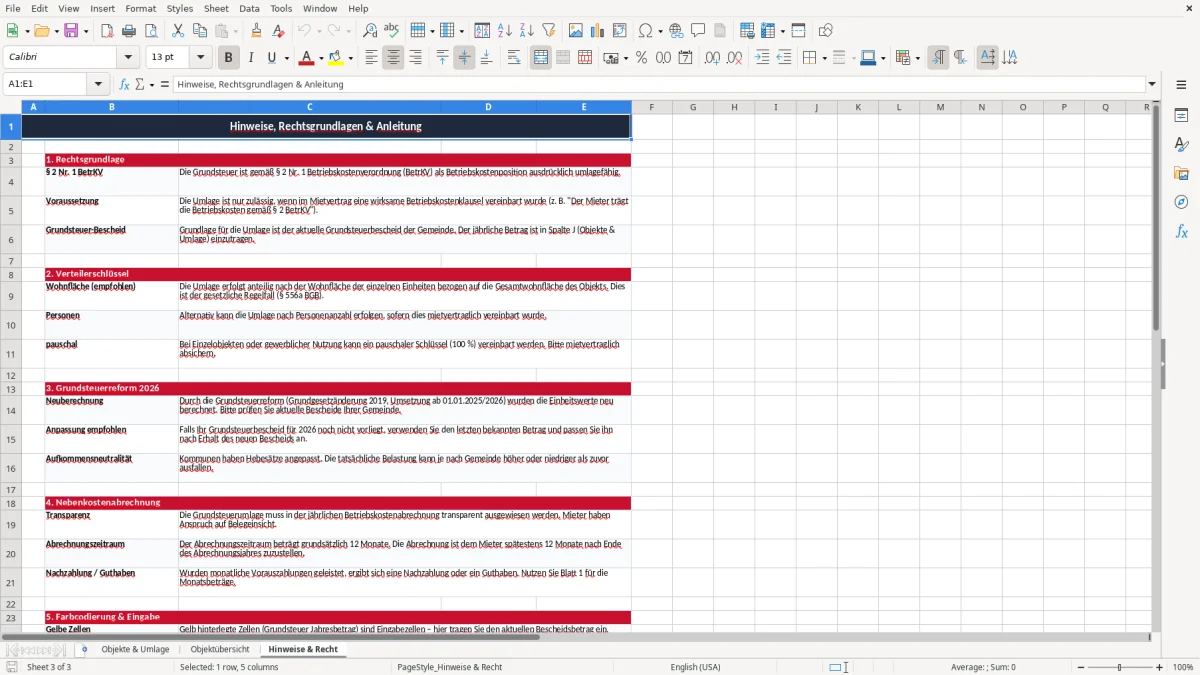Open the font size dropdown
Viewport: 1200px width, 675px height.
[x=200, y=58]
